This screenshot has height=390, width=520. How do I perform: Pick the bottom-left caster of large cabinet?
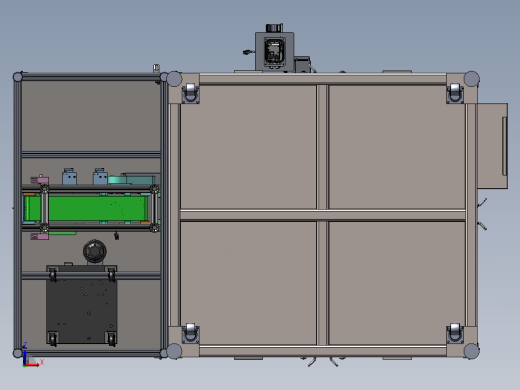[x=191, y=333]
